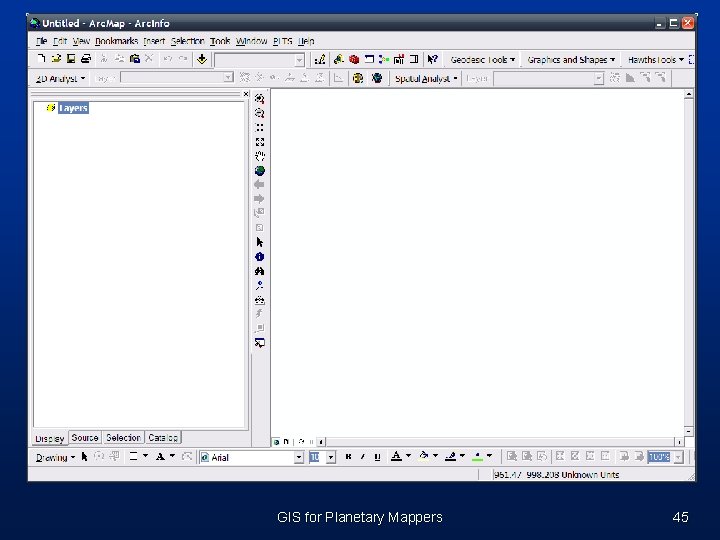The height and width of the screenshot is (540, 720).
Task: Open the Window menu
Action: pyautogui.click(x=251, y=41)
